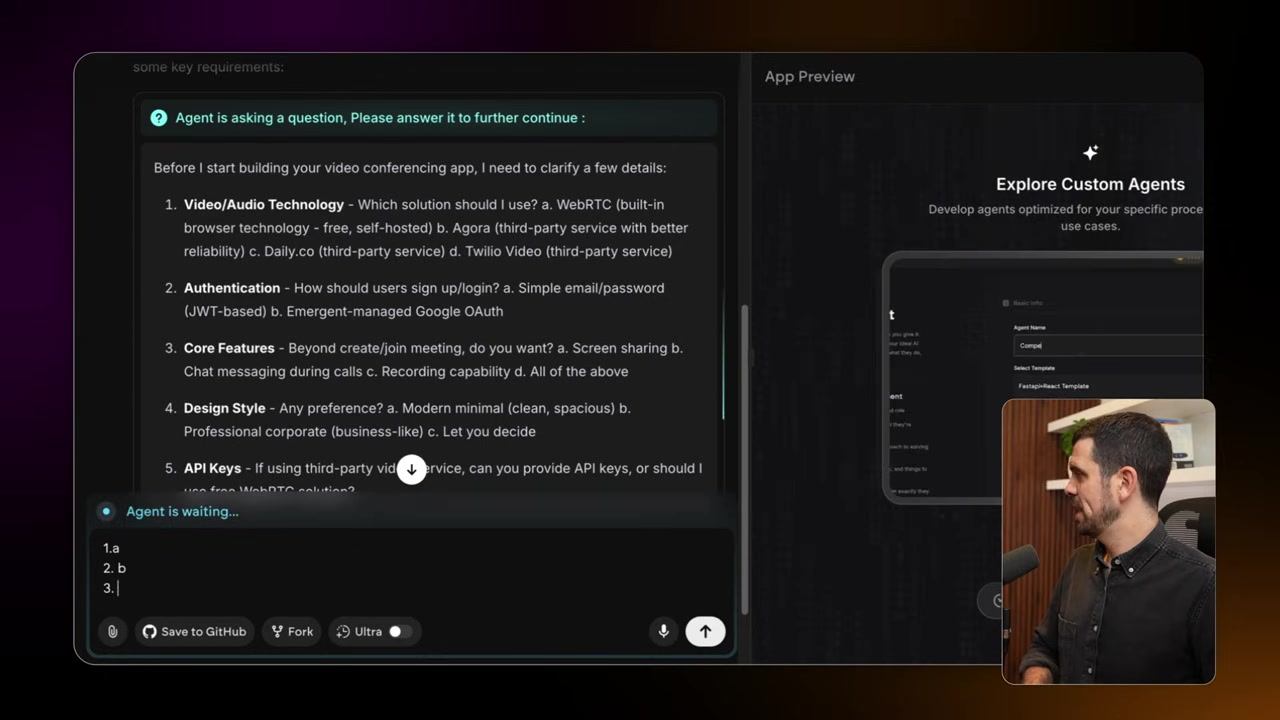The height and width of the screenshot is (720, 1280).
Task: Click the round clock button under the preview
Action: coord(995,600)
